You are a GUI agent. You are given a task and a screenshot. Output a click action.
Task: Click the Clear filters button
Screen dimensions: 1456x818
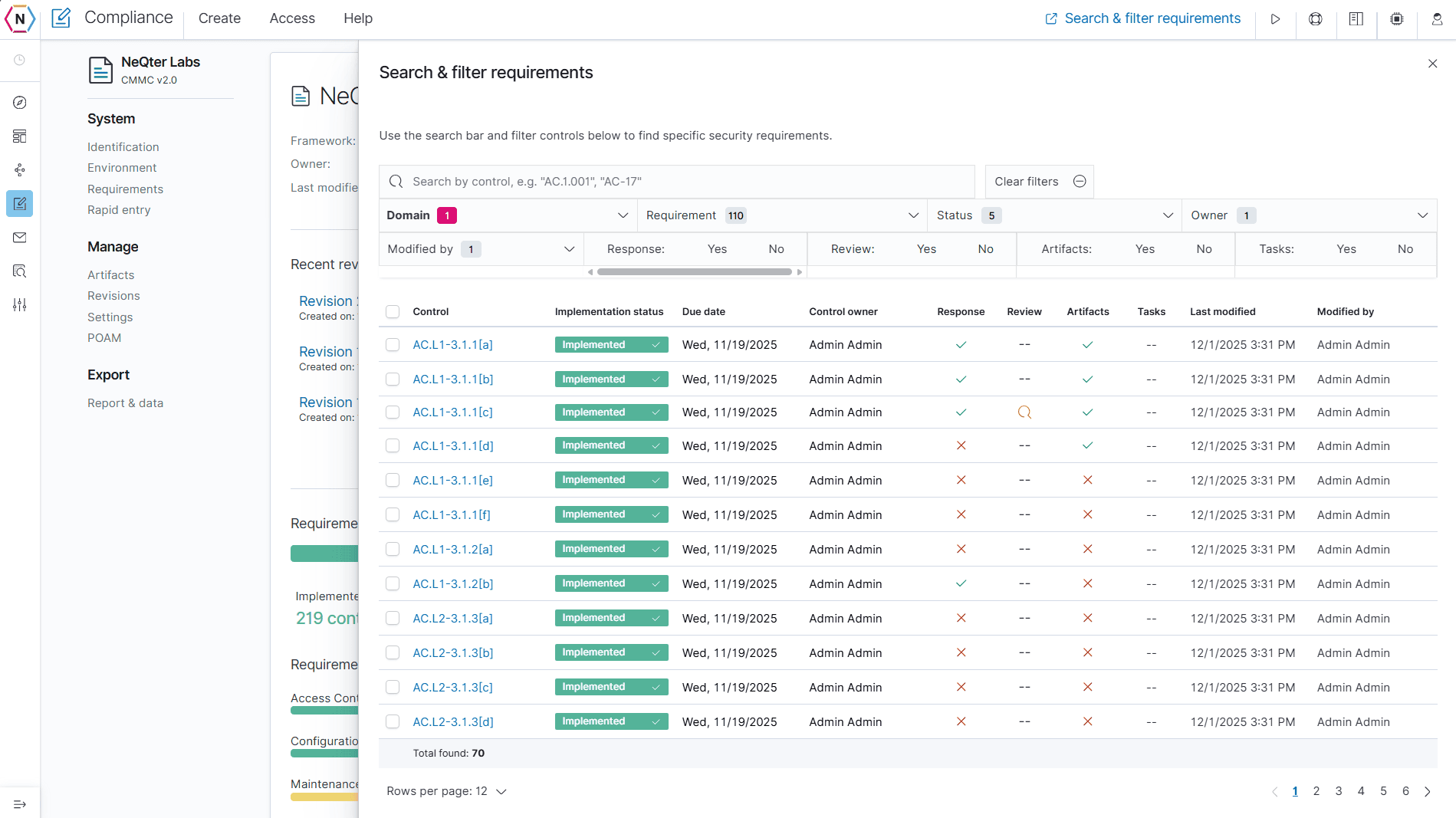pos(1039,182)
